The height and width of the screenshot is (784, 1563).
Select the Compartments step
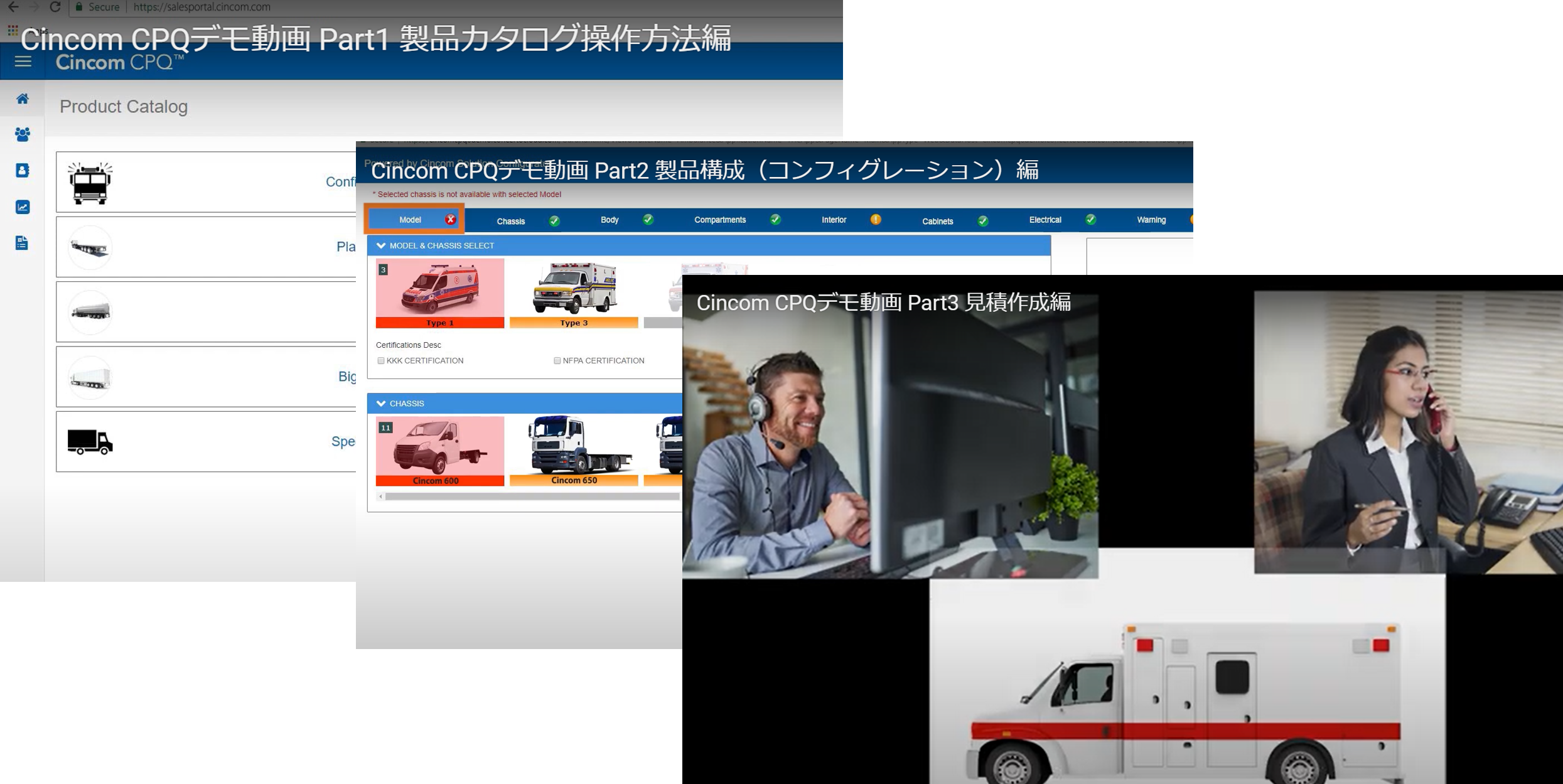[x=719, y=220]
